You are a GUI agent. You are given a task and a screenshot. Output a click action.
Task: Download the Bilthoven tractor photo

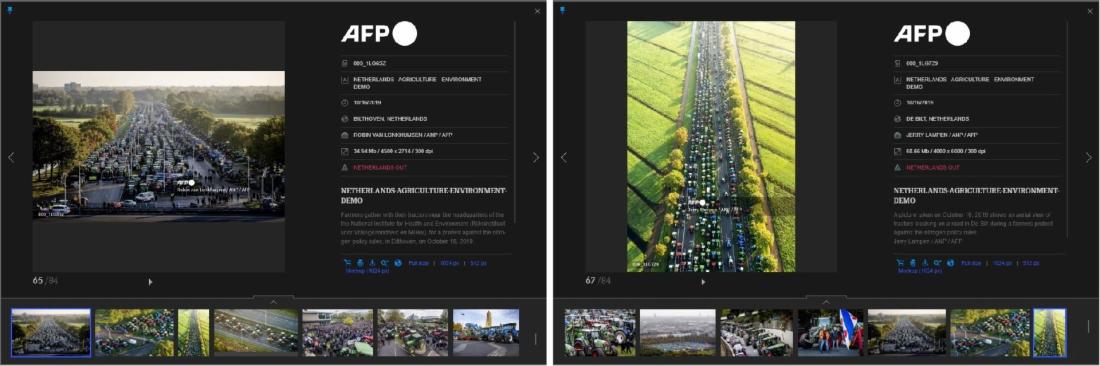click(x=373, y=263)
